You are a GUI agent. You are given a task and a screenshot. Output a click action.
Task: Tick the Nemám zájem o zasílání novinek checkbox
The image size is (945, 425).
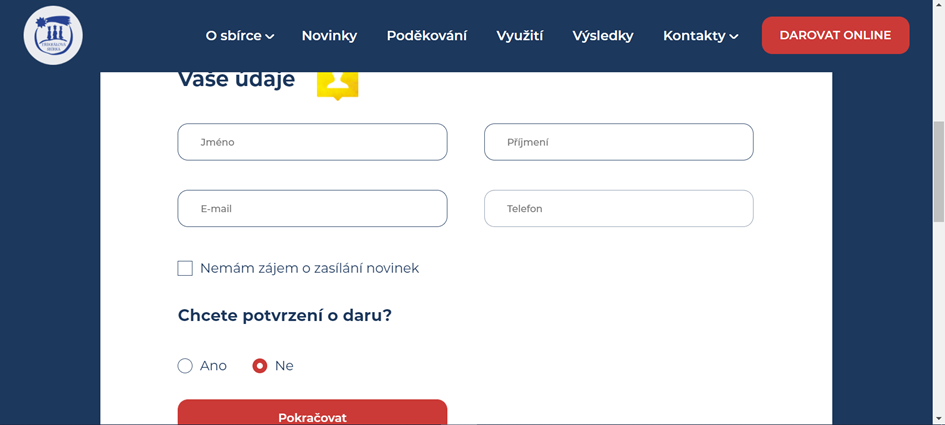point(185,268)
